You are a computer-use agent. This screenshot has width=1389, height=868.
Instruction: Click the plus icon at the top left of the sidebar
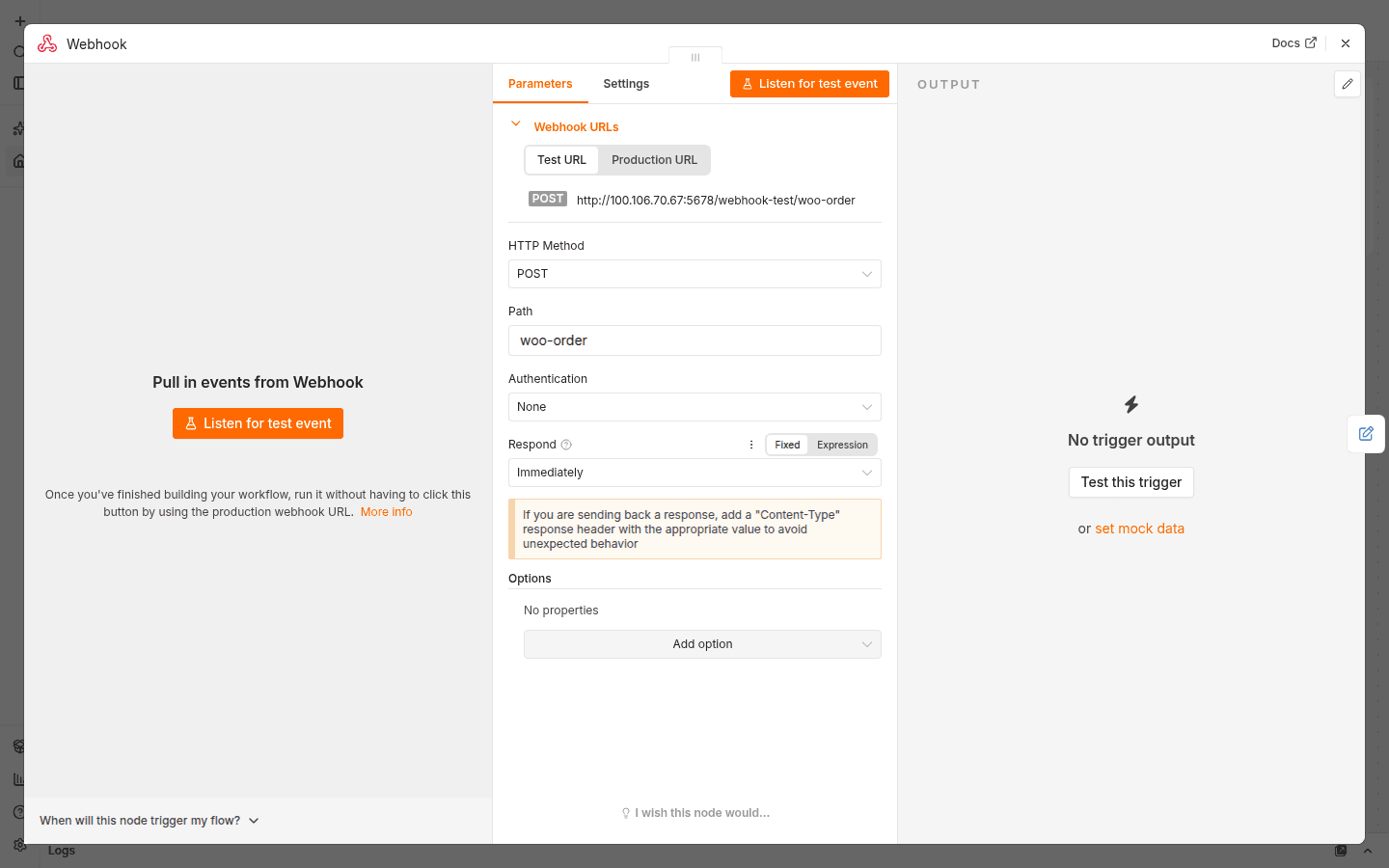(19, 20)
